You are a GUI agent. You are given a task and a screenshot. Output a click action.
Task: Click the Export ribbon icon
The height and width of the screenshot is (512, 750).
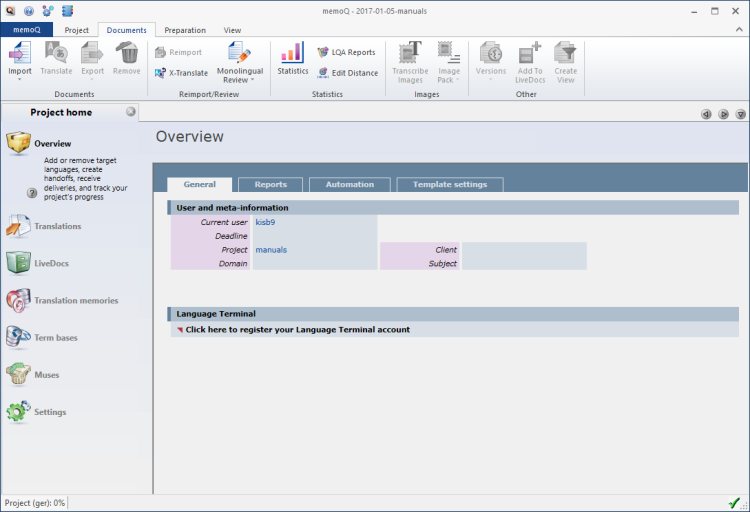point(92,53)
